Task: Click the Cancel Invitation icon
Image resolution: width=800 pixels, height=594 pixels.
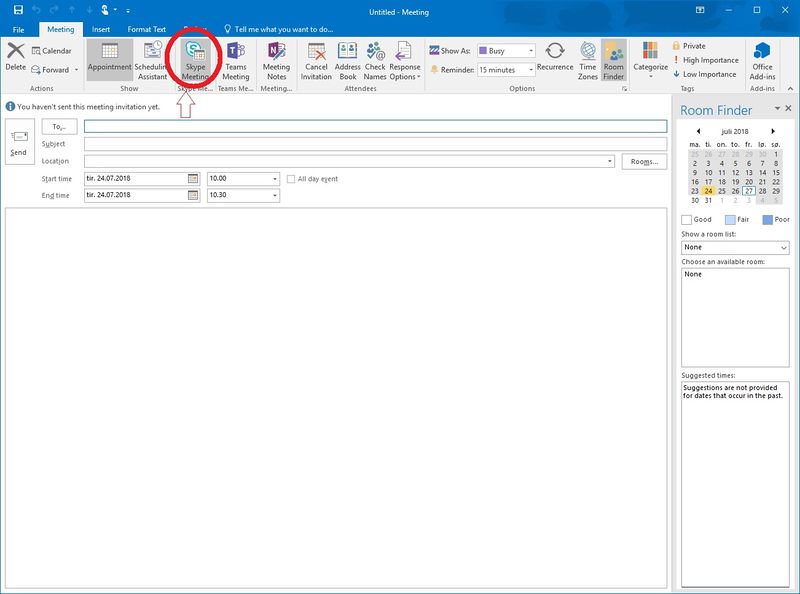Action: 316,59
